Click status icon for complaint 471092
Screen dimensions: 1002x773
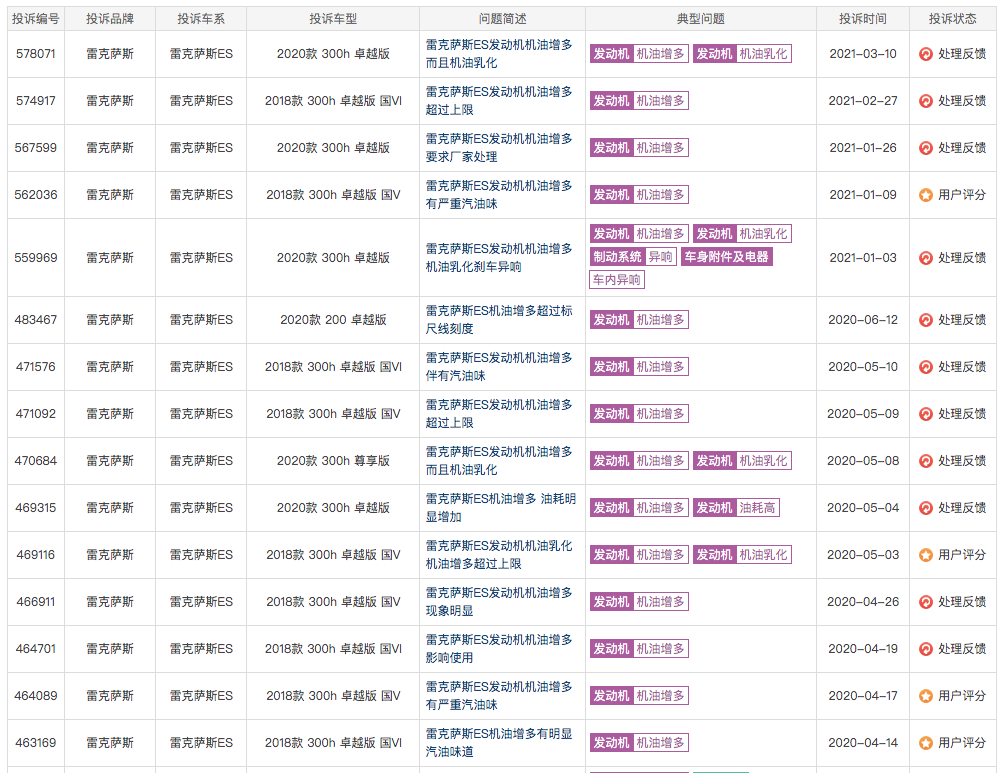click(925, 414)
